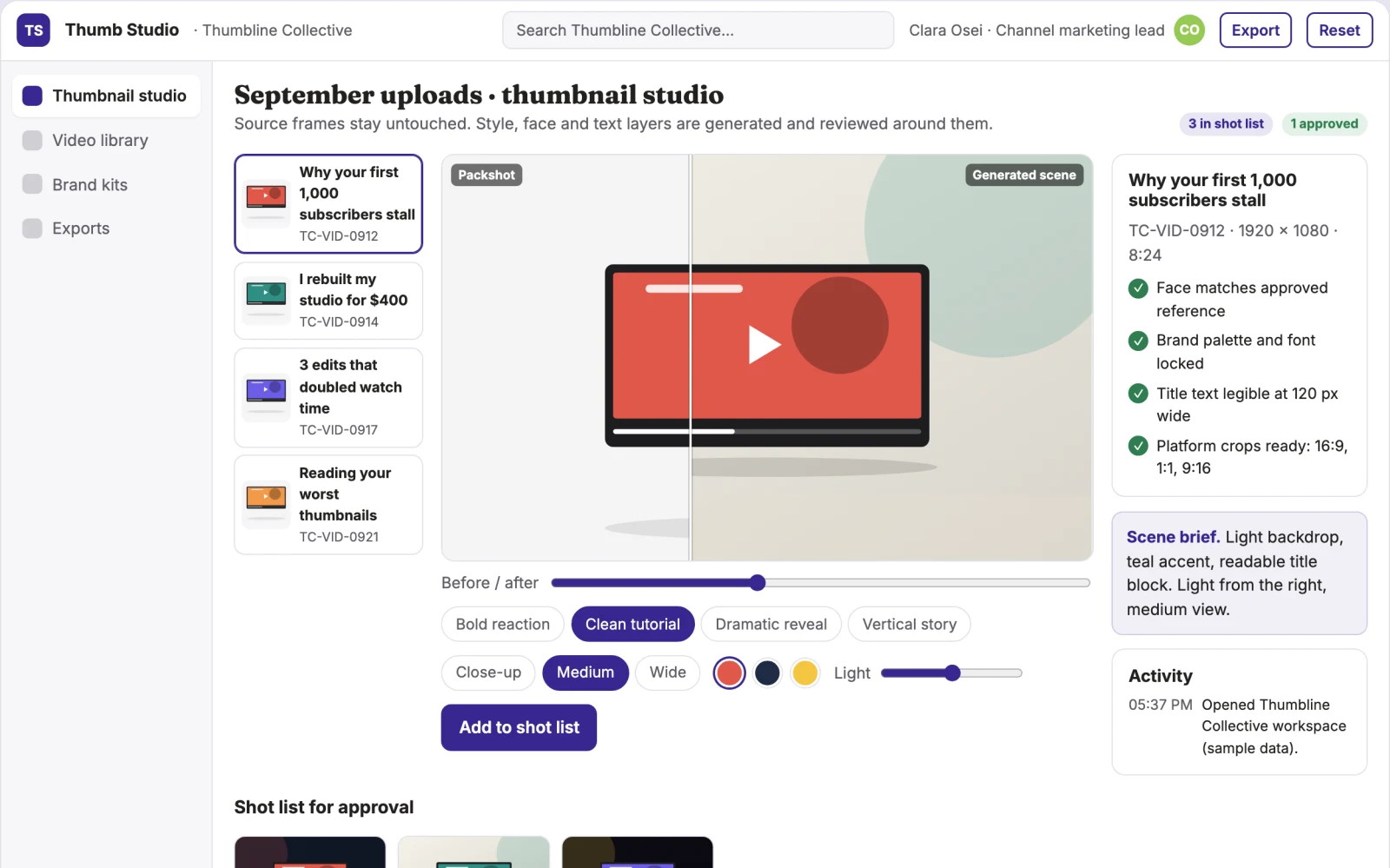Select 'Why your first 1,000 subscribers stall' card

(328, 204)
